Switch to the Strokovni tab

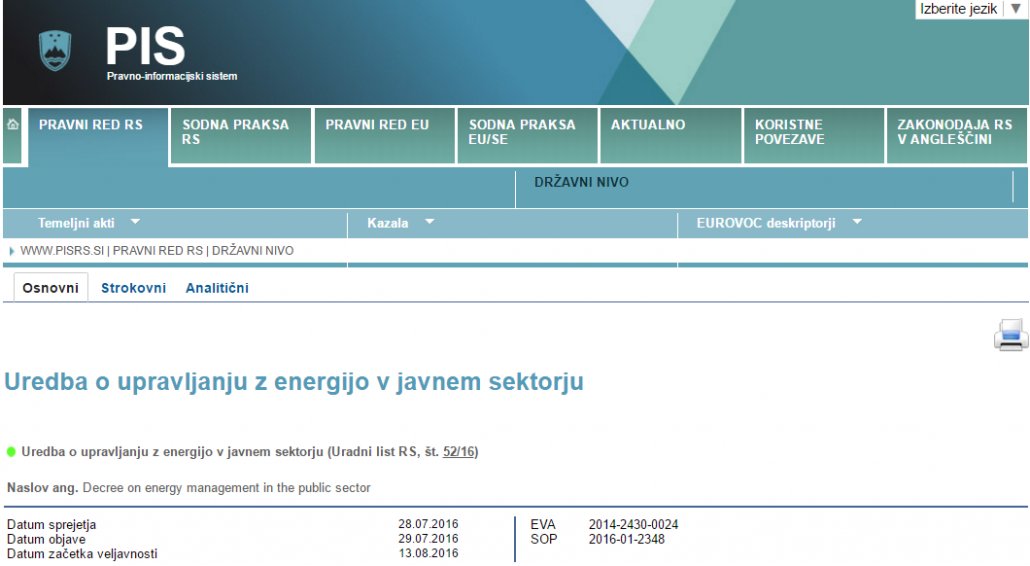[x=133, y=288]
